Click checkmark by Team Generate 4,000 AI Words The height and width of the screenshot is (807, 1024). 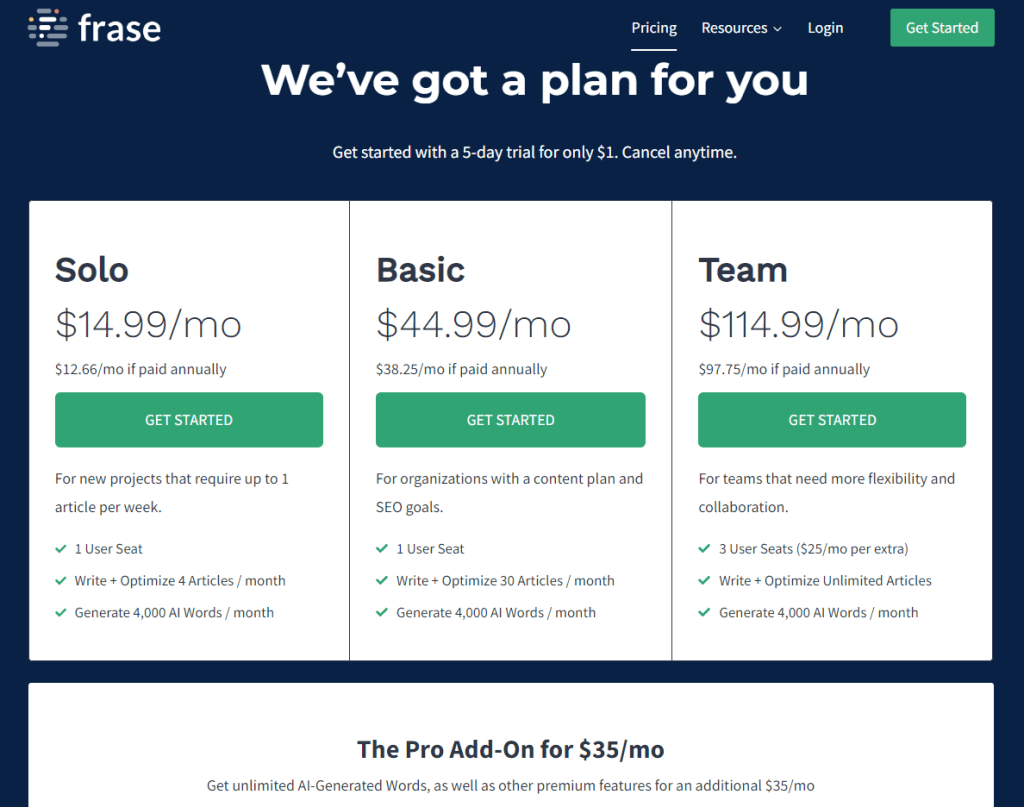(x=705, y=613)
